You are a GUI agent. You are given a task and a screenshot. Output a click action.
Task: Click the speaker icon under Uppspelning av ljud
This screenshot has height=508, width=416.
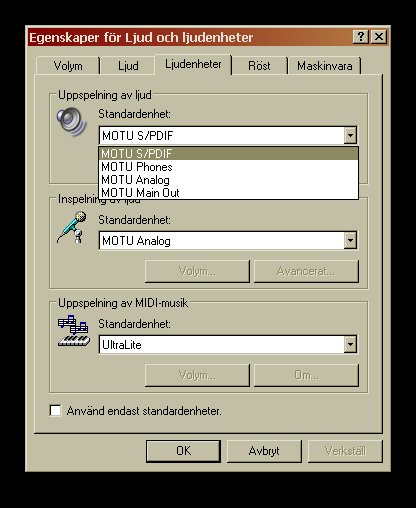point(71,122)
